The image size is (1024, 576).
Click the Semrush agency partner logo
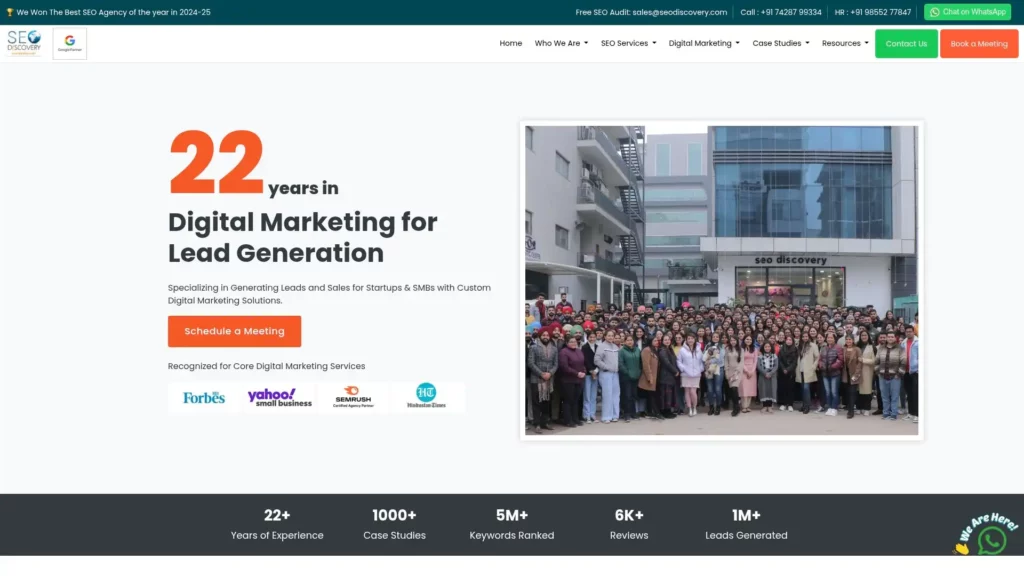pos(353,397)
